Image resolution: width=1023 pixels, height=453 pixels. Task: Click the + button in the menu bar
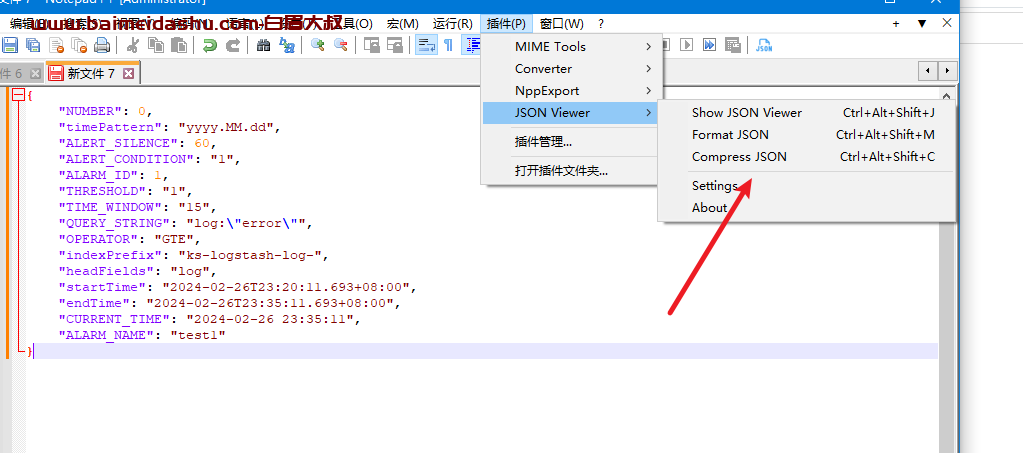click(x=896, y=23)
